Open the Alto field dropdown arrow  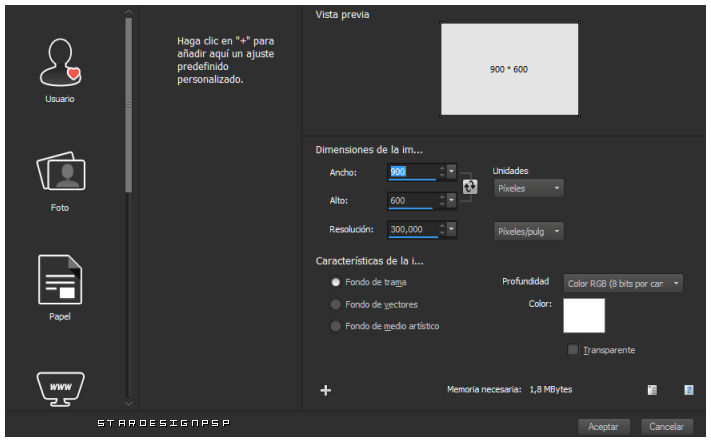(x=451, y=200)
